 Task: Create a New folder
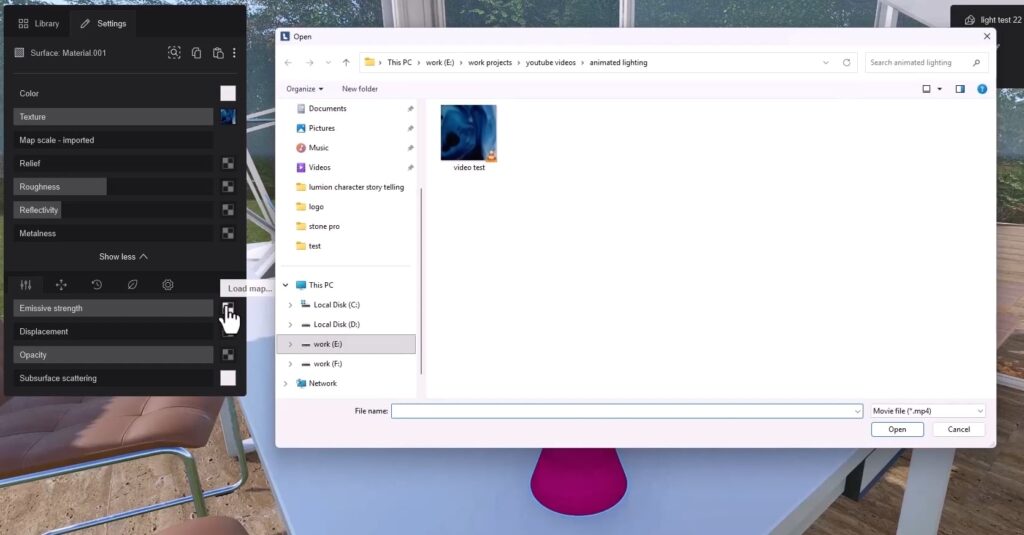[x=360, y=89]
